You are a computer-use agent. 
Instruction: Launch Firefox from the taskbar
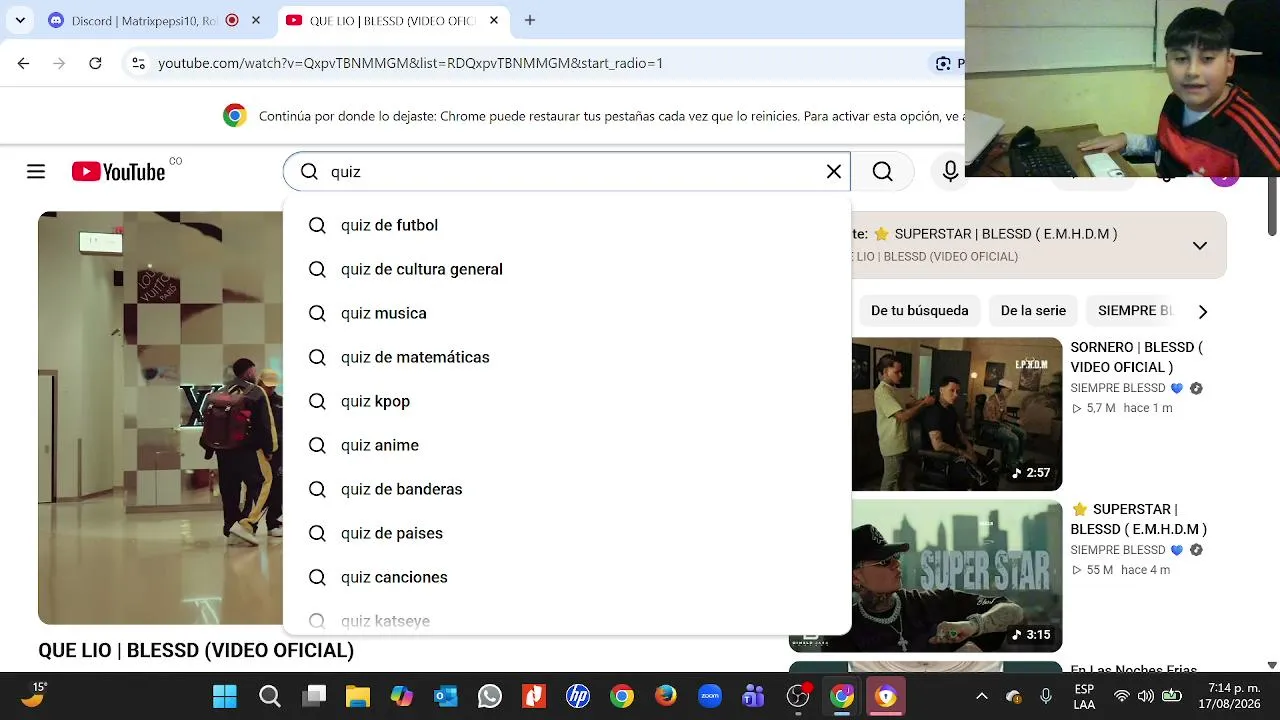(x=666, y=696)
